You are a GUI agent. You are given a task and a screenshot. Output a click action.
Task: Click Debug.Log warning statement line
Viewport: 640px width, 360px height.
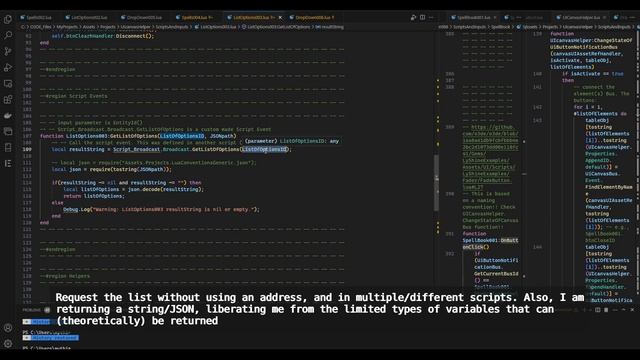(161, 209)
